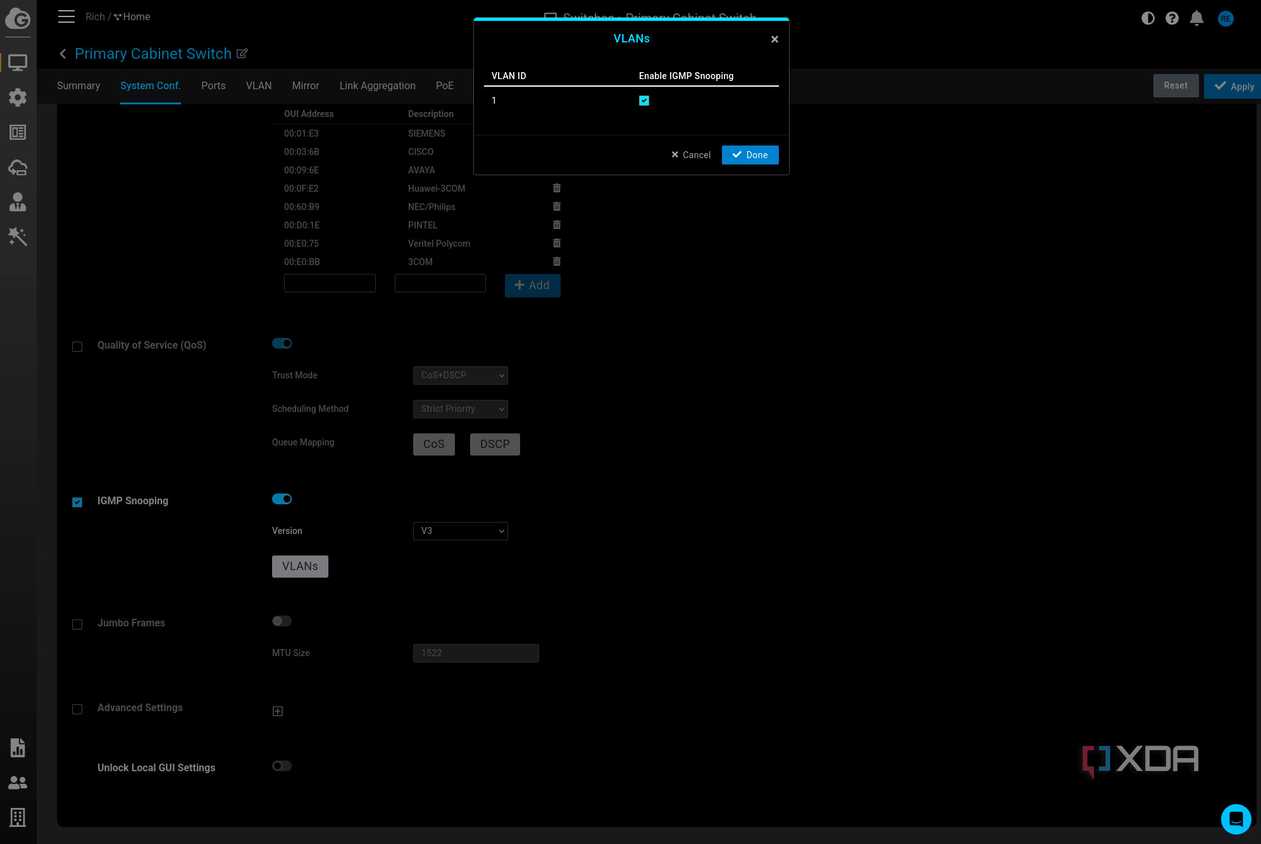Switch off the QoS toggle
Viewport: 1261px width, 844px height.
282,343
